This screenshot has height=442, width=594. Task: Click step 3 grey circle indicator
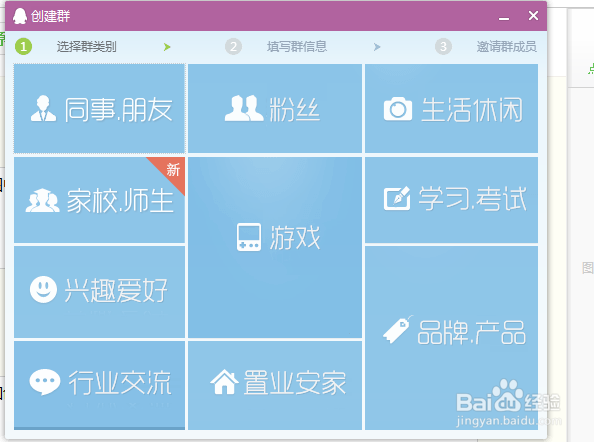[443, 47]
